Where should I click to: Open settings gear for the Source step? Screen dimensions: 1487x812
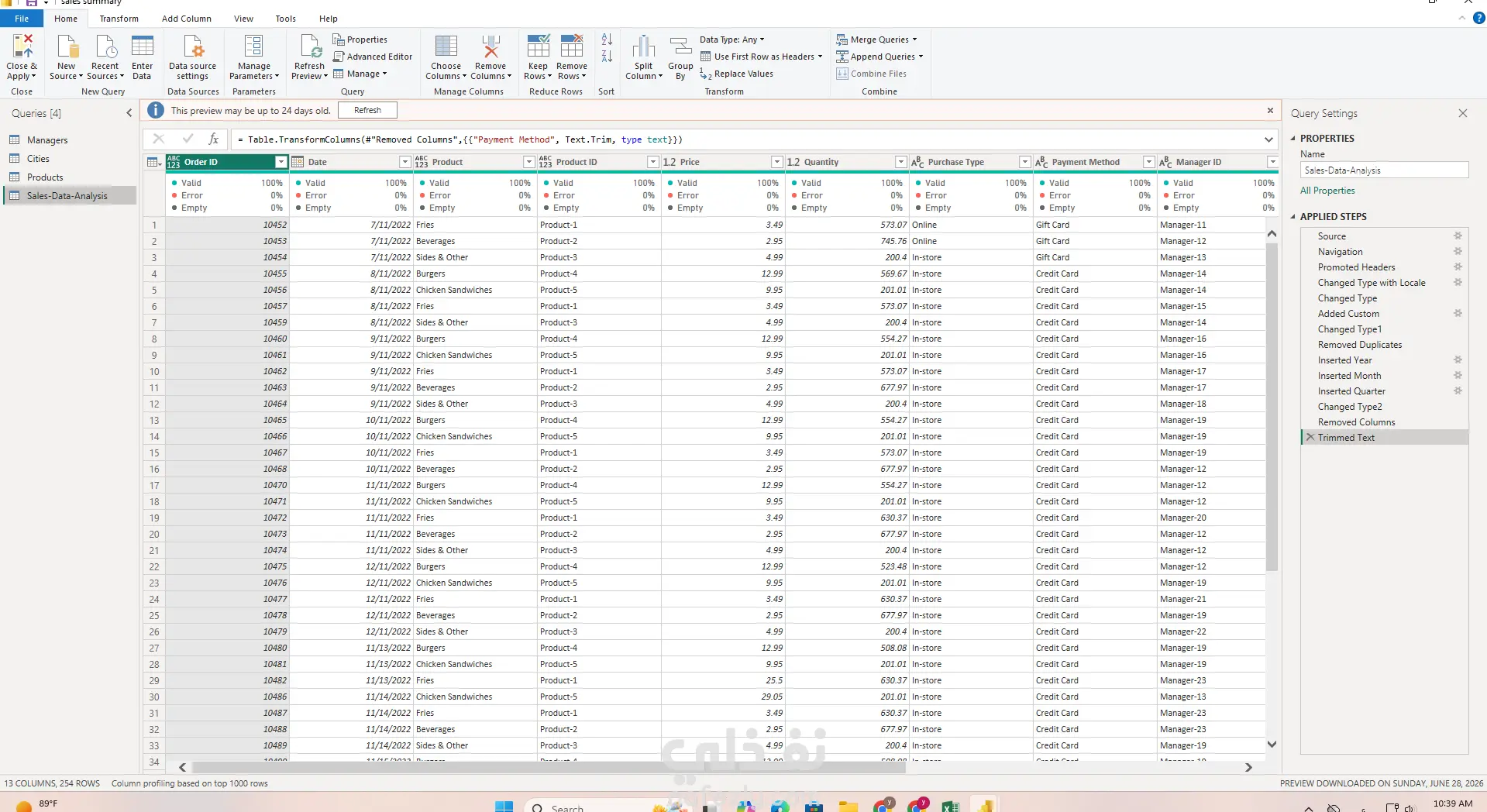1458,236
